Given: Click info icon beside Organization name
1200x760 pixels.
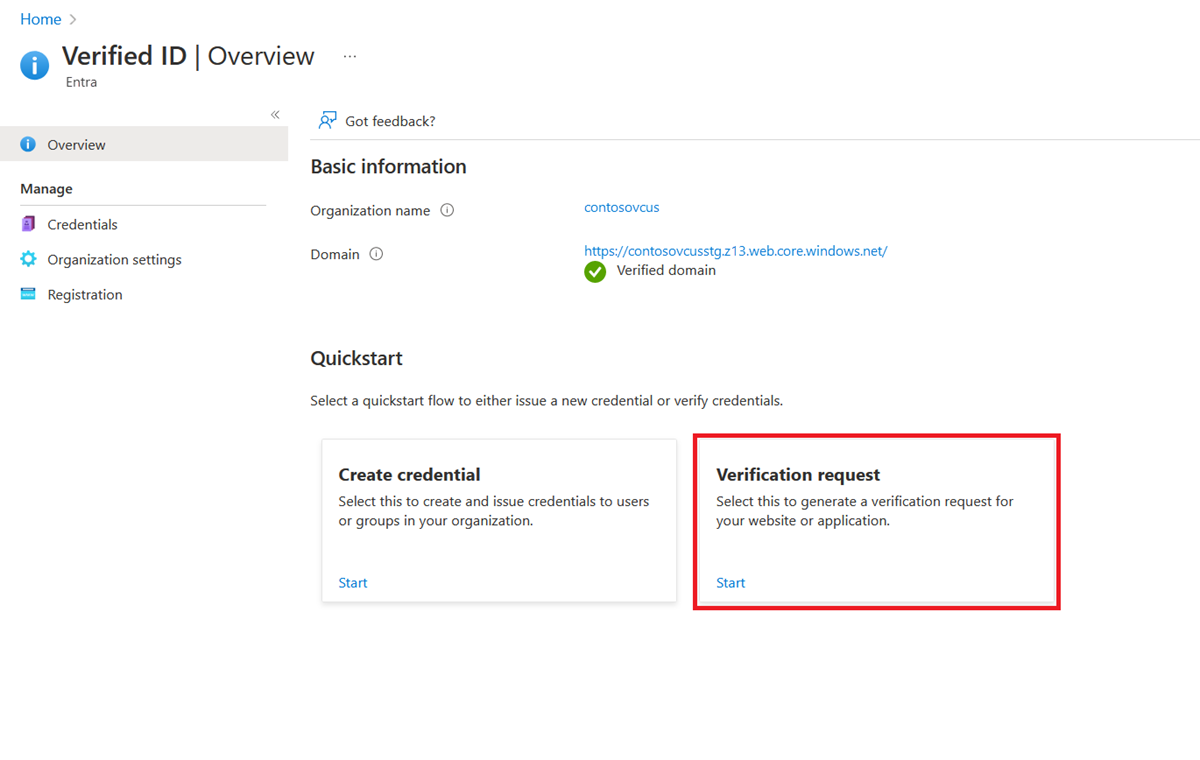Looking at the screenshot, I should (447, 210).
